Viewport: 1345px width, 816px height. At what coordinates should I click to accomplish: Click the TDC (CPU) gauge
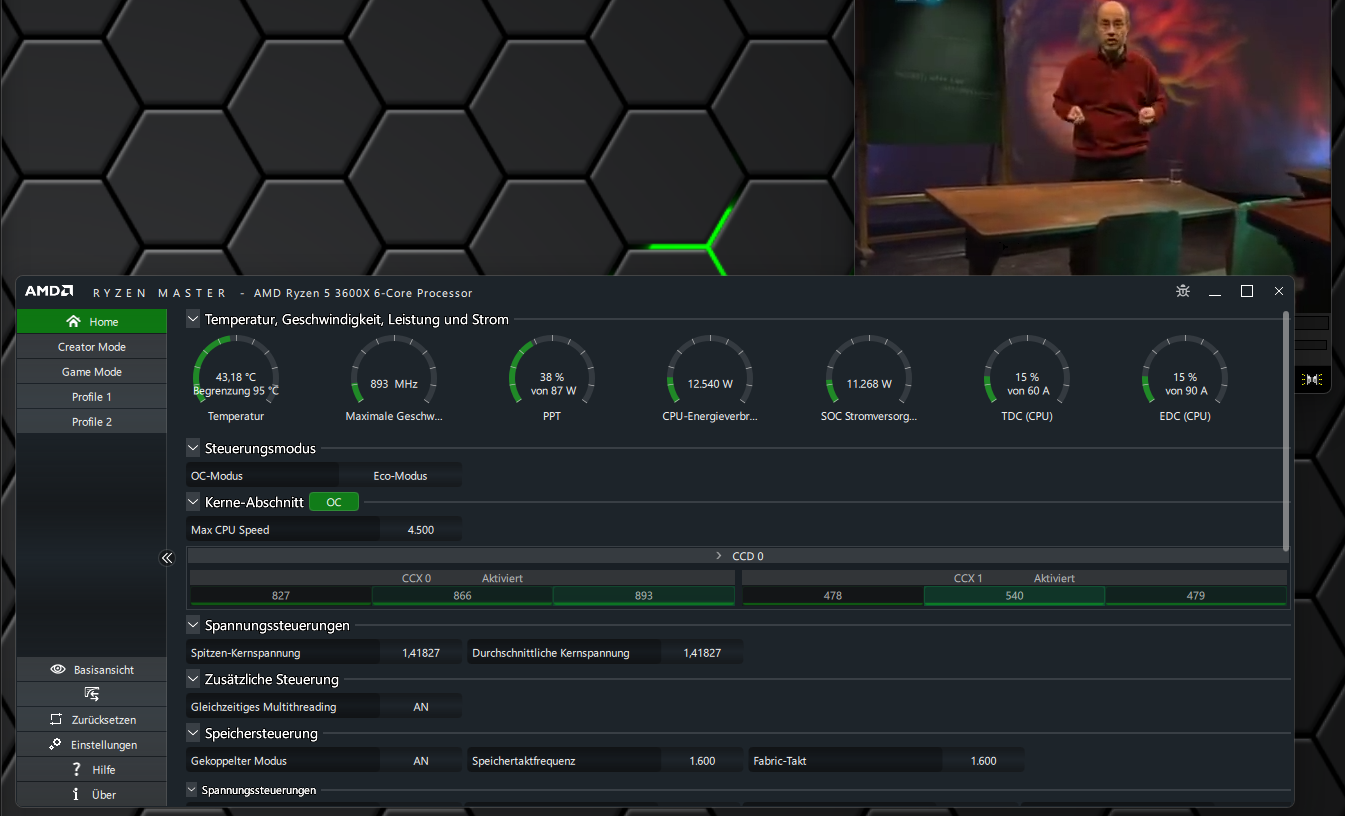[x=1026, y=377]
